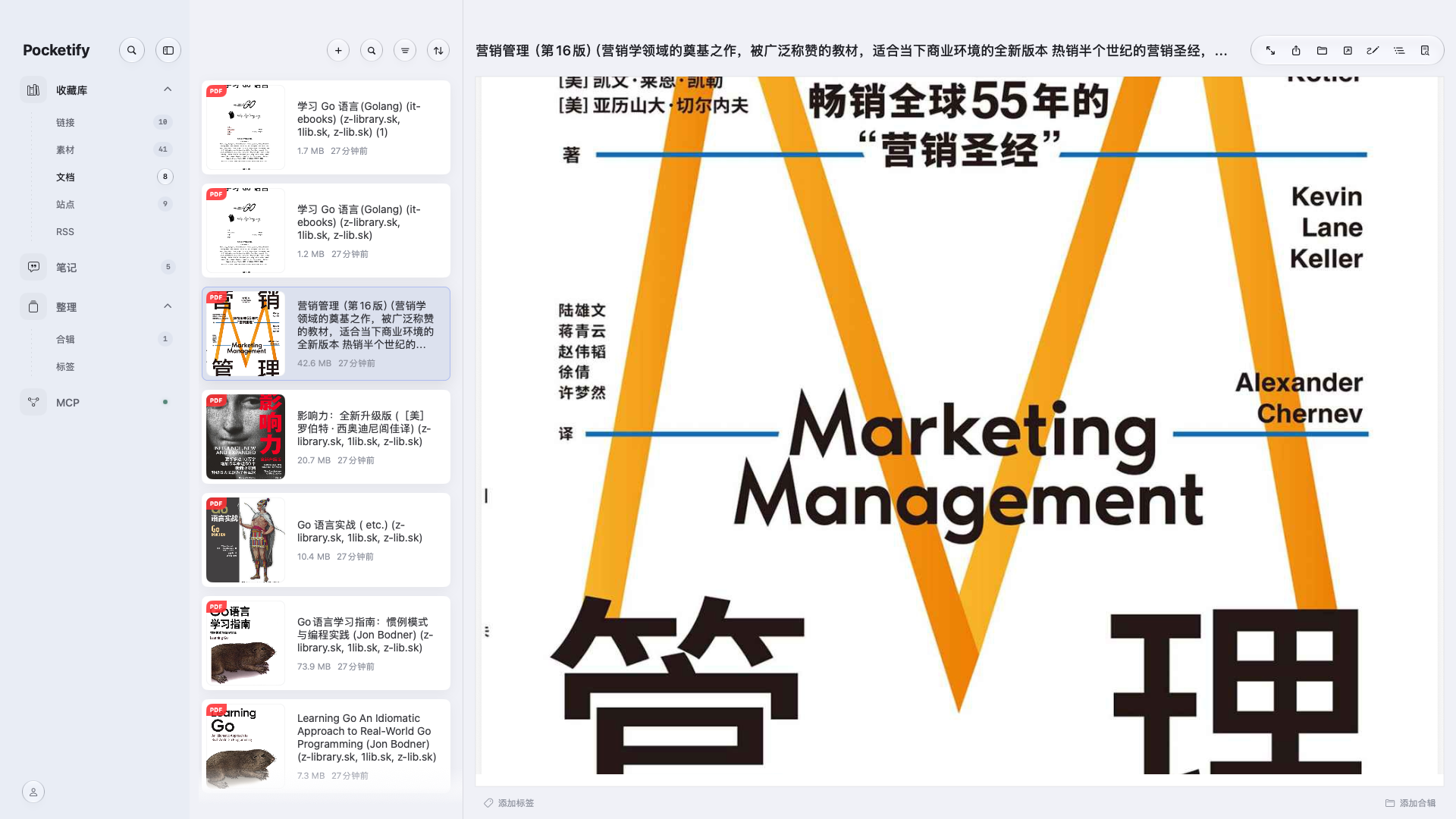Click the search-in-document page icon

click(1425, 50)
